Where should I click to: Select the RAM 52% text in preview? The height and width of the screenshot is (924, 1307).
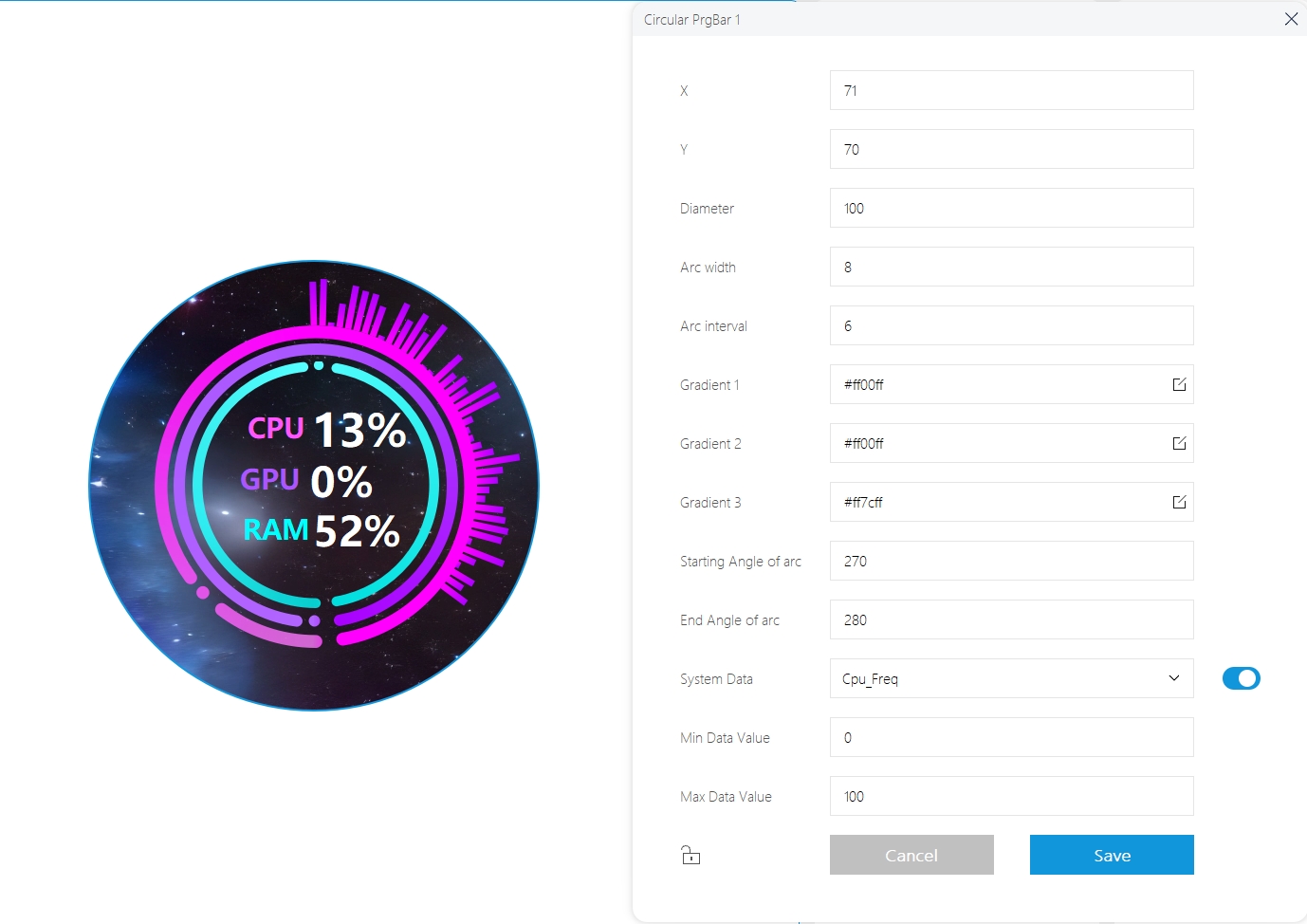click(322, 530)
